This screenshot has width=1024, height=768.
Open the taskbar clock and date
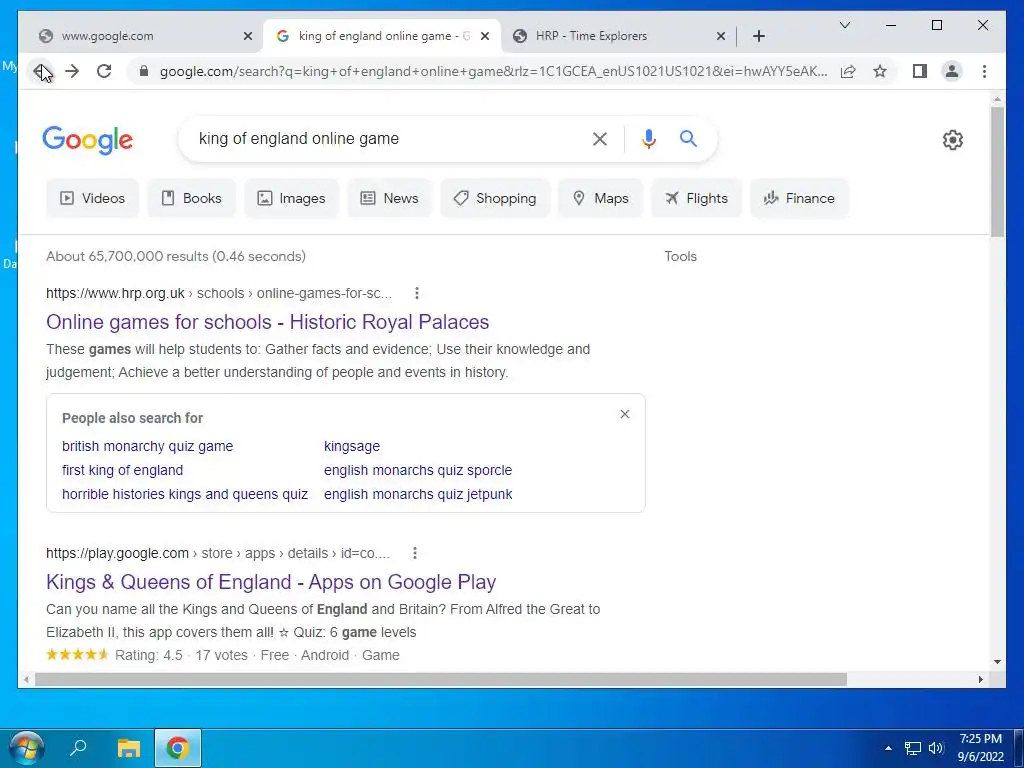tap(980, 748)
